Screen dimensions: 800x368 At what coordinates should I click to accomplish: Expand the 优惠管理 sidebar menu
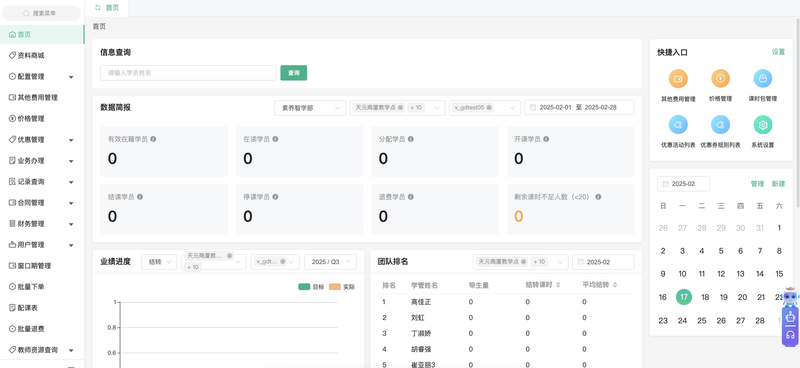[42, 140]
